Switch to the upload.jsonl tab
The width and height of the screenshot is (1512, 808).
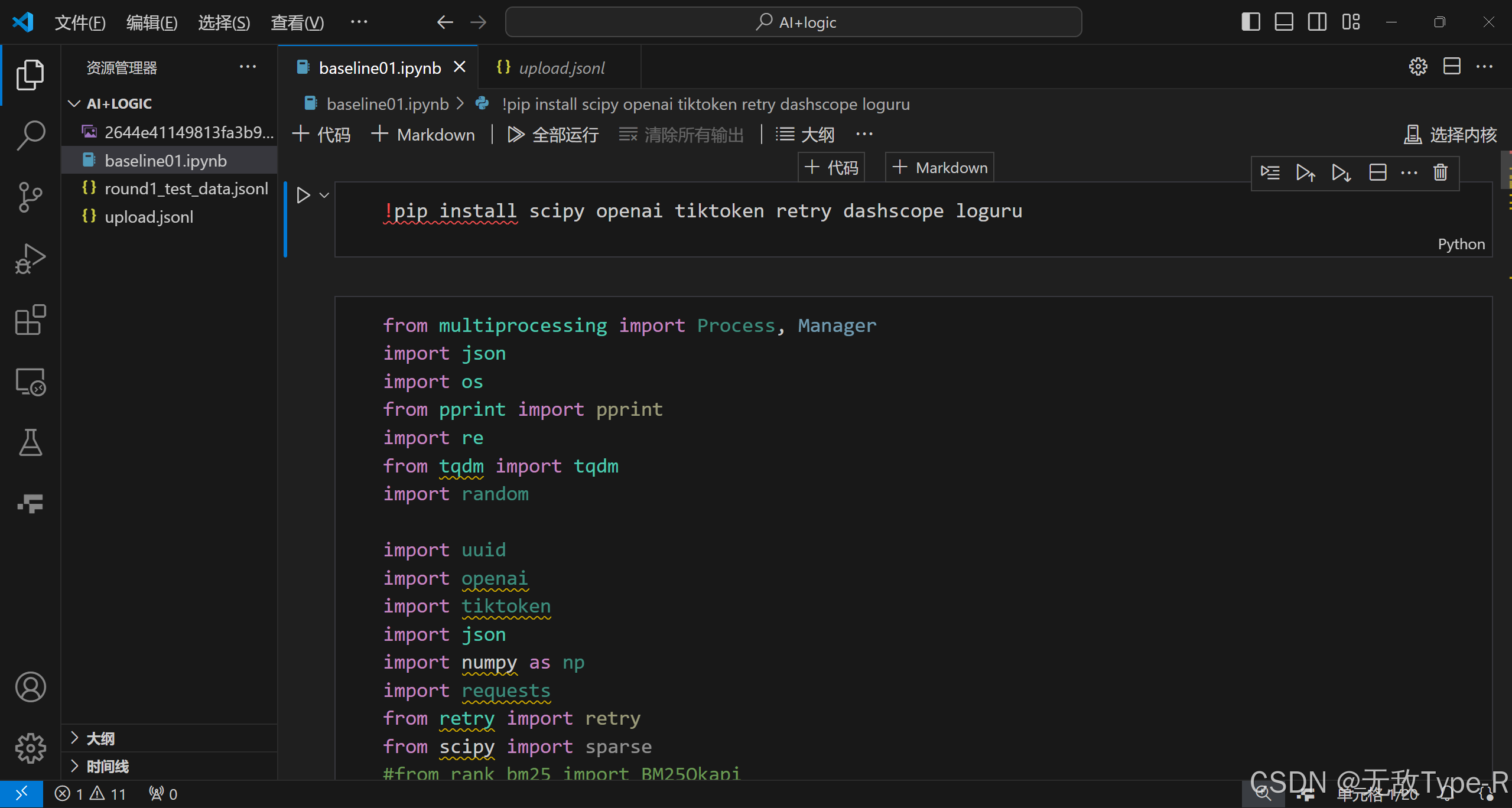pos(561,68)
